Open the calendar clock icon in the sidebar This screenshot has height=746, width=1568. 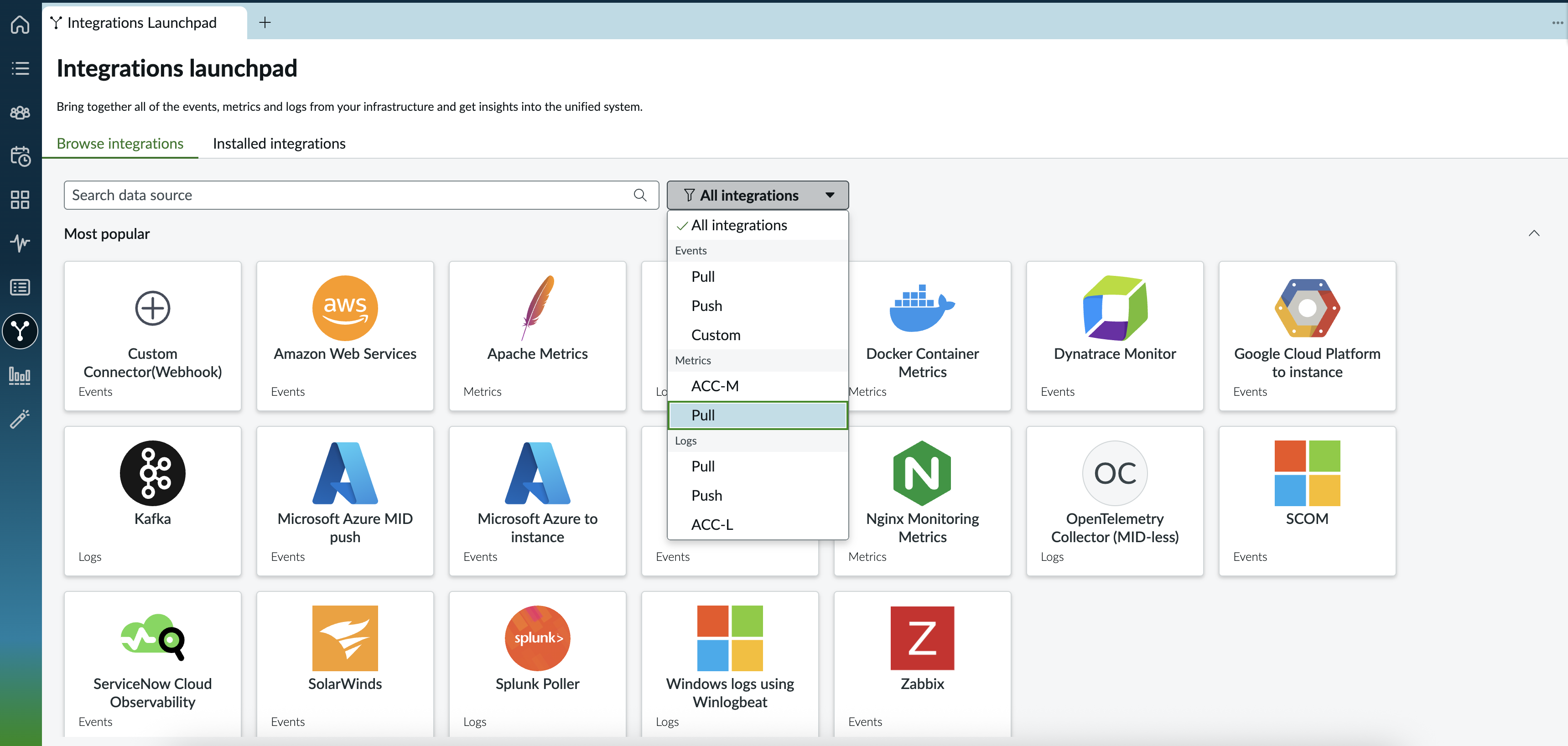[20, 156]
